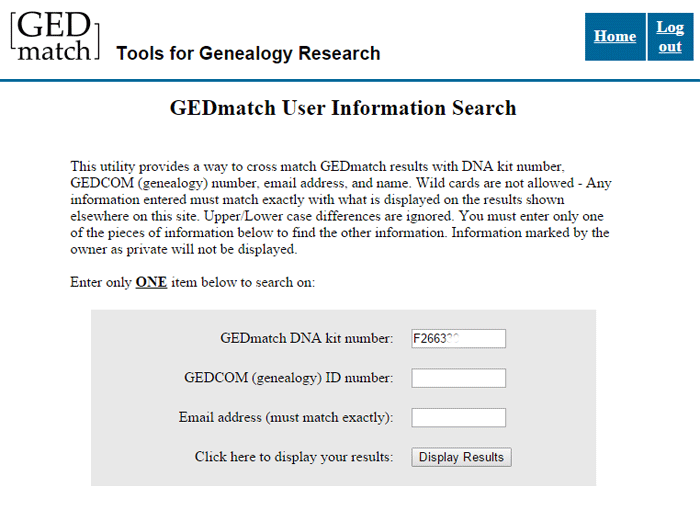This screenshot has height=510, width=700.
Task: Click the 'Click here to display your results' label
Action: click(x=294, y=457)
